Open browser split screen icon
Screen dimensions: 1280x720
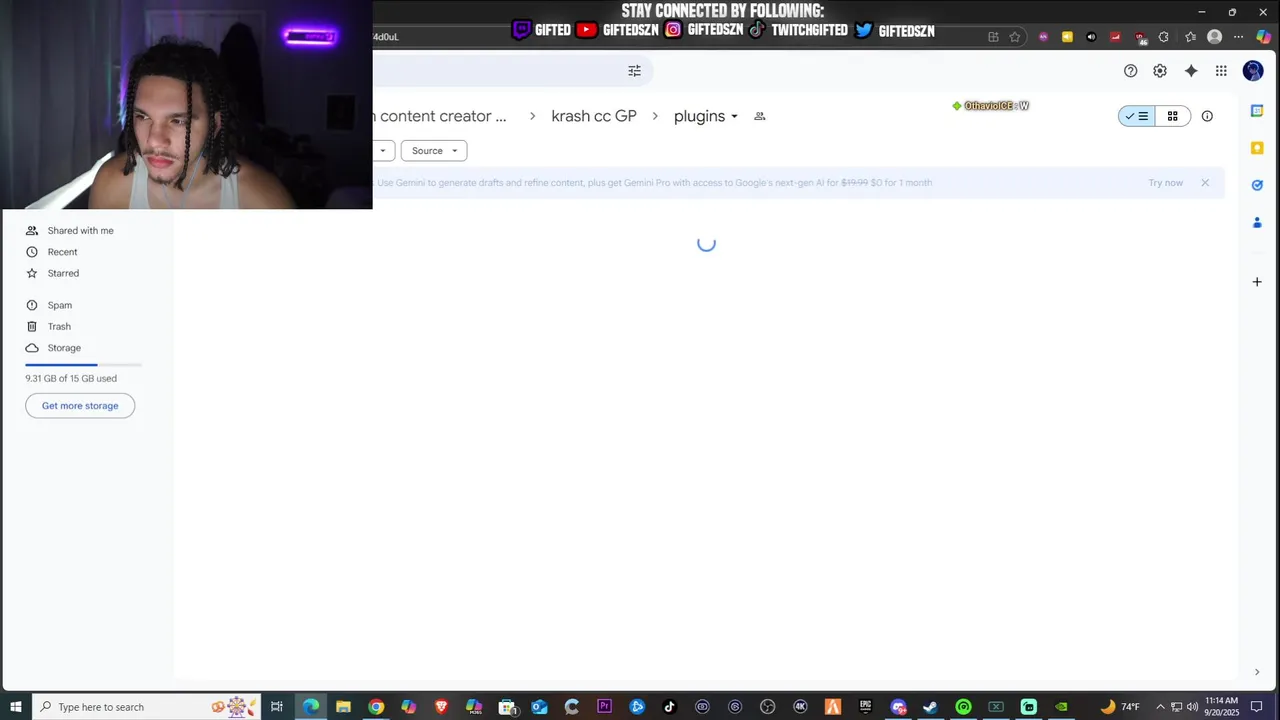click(x=993, y=37)
